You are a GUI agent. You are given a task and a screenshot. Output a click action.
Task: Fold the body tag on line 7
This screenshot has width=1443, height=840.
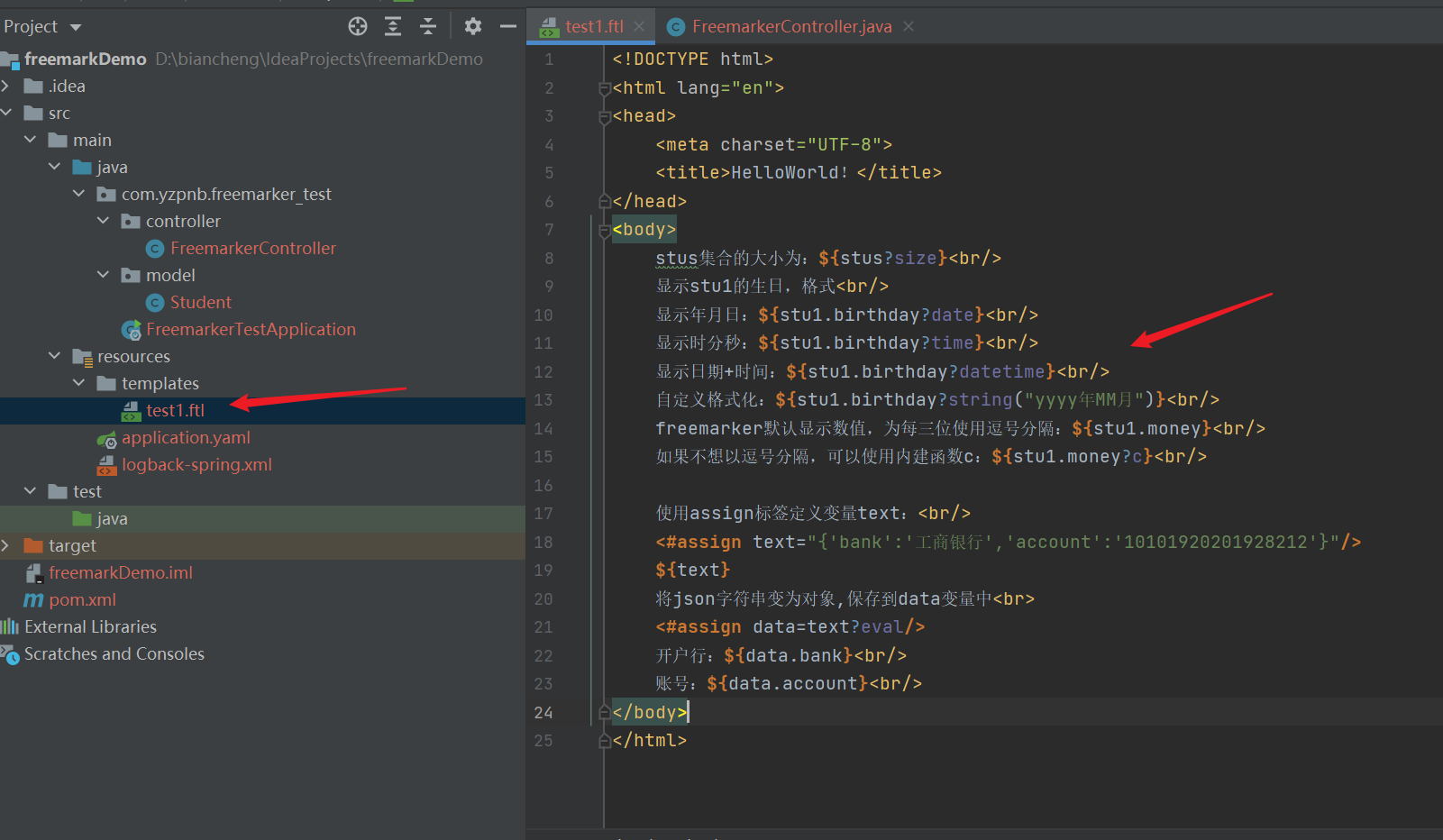604,231
